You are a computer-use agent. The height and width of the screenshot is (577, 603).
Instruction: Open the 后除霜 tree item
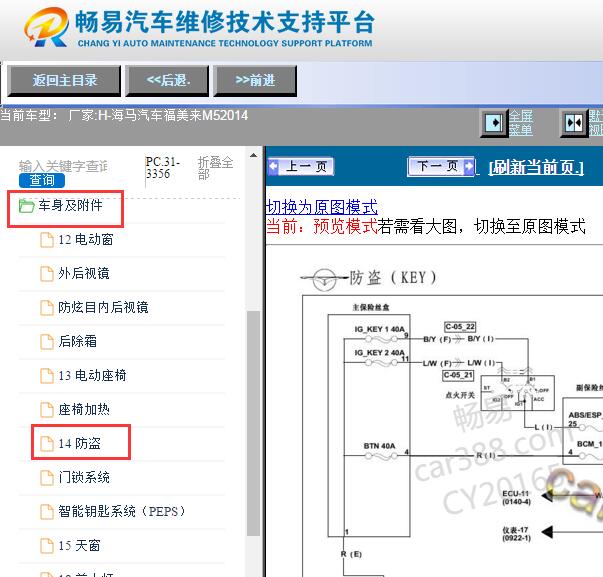[x=77, y=341]
